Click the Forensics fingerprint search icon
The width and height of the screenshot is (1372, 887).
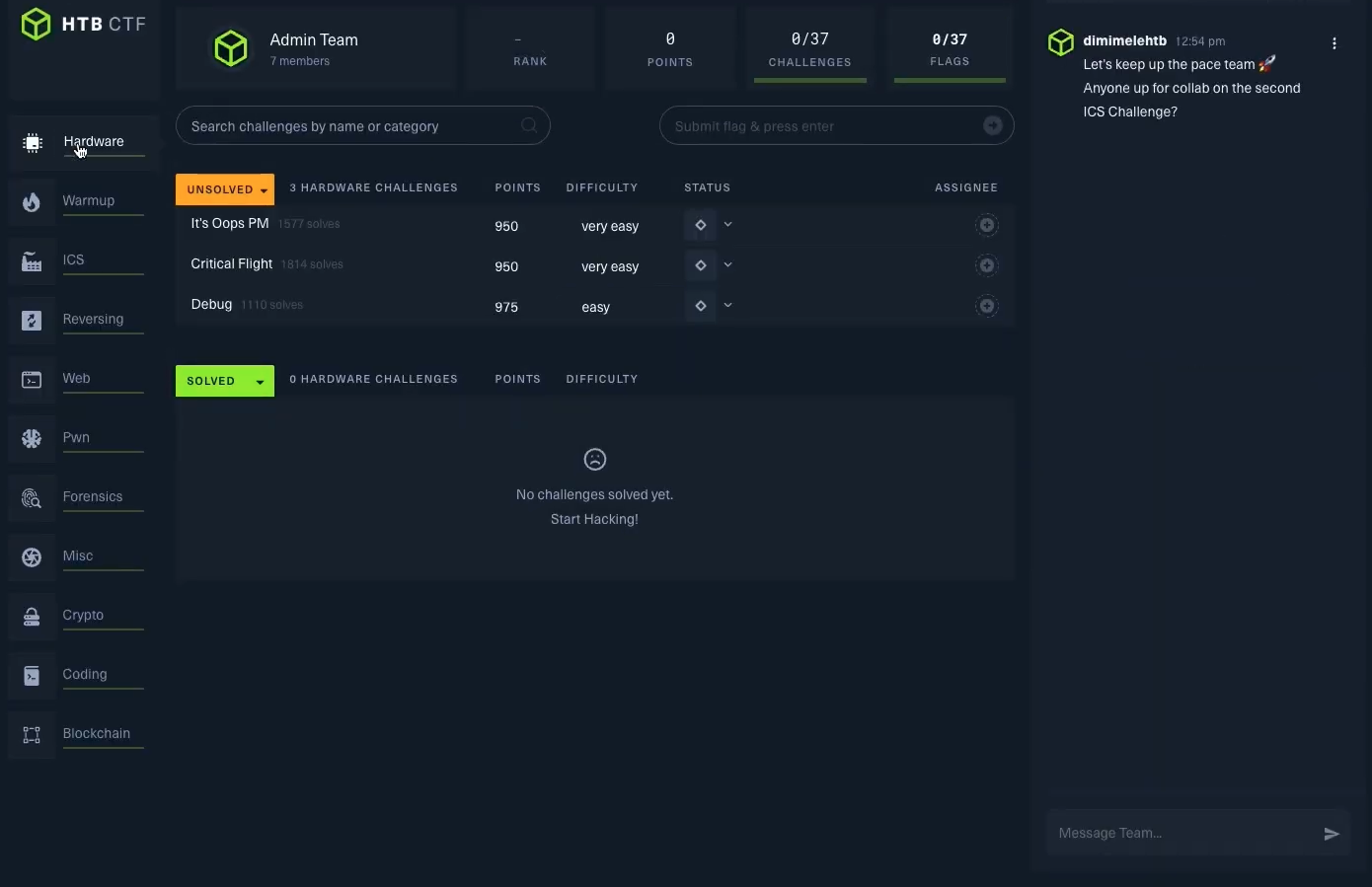coord(32,498)
